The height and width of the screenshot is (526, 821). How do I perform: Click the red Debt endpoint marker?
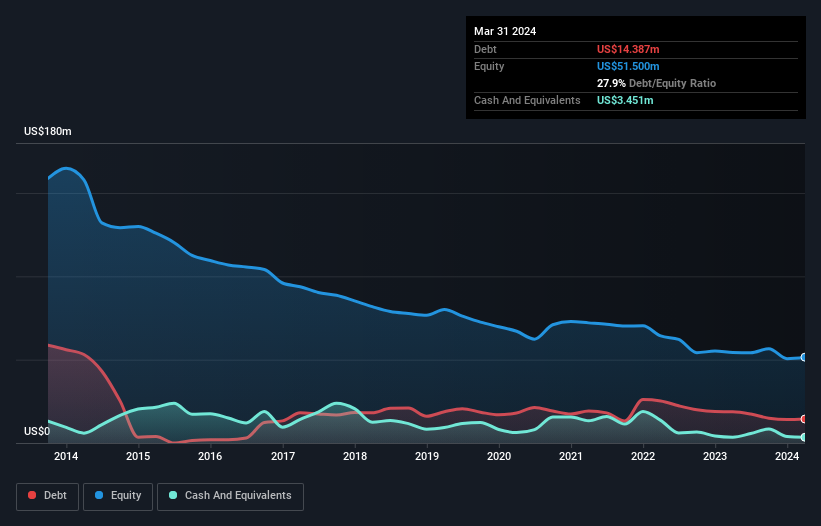[x=804, y=419]
